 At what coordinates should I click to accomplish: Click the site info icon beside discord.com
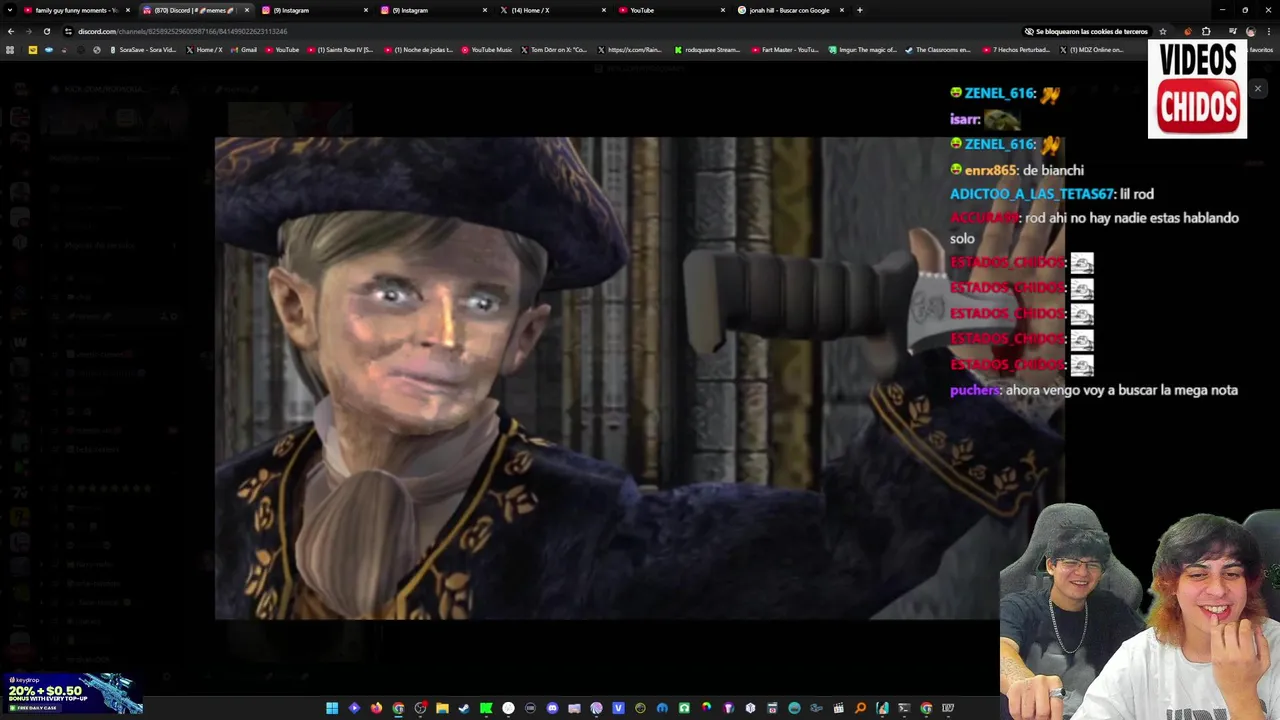click(x=68, y=31)
